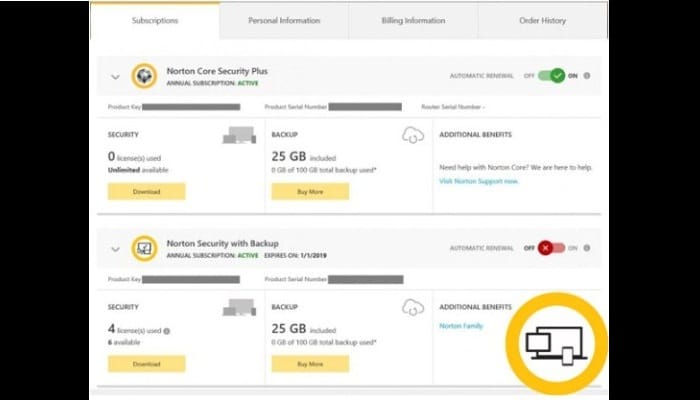Click the devices icon in Norton Security with Backup
The height and width of the screenshot is (400, 700).
[239, 307]
